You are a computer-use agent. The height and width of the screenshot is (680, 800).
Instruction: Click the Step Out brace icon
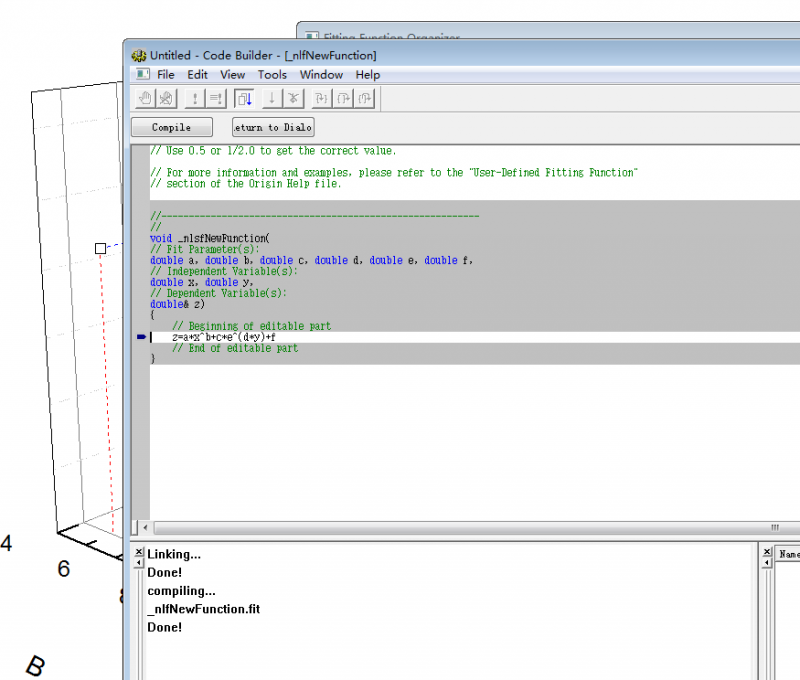(365, 98)
